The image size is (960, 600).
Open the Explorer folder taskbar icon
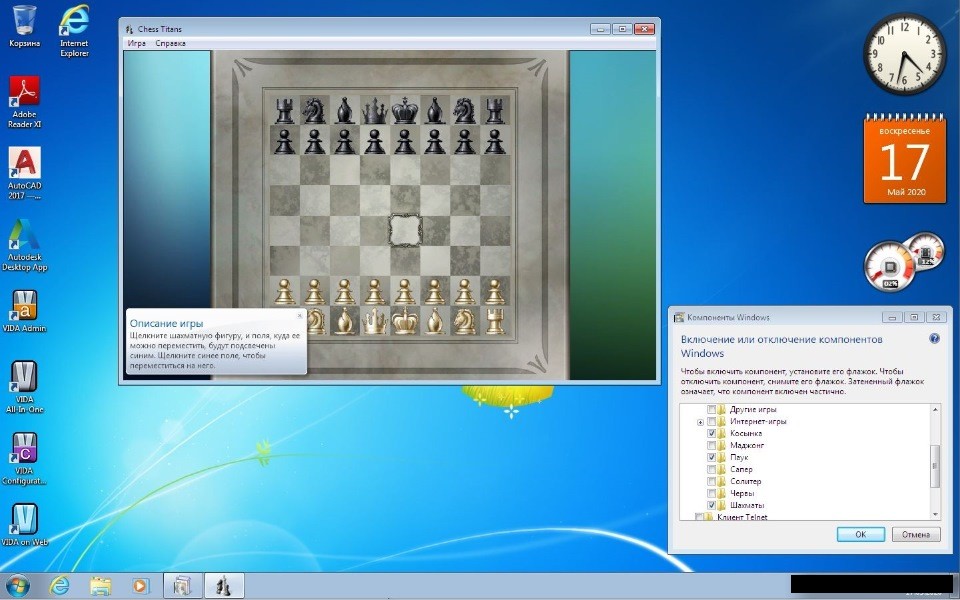point(100,586)
